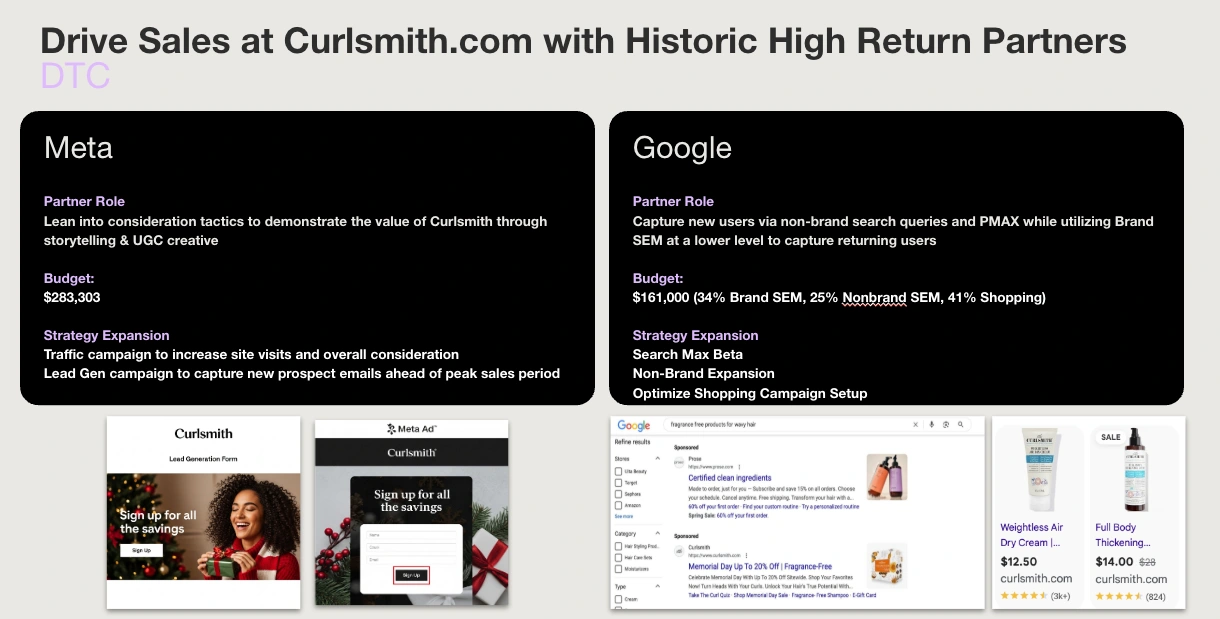Click the Email field in Meta Ad form
The height and width of the screenshot is (619, 1220).
coord(411,560)
